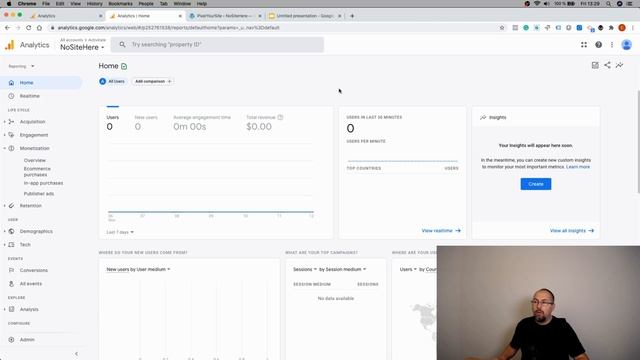This screenshot has height=360, width=640.
Task: Open a new browser tab
Action: coord(352,16)
